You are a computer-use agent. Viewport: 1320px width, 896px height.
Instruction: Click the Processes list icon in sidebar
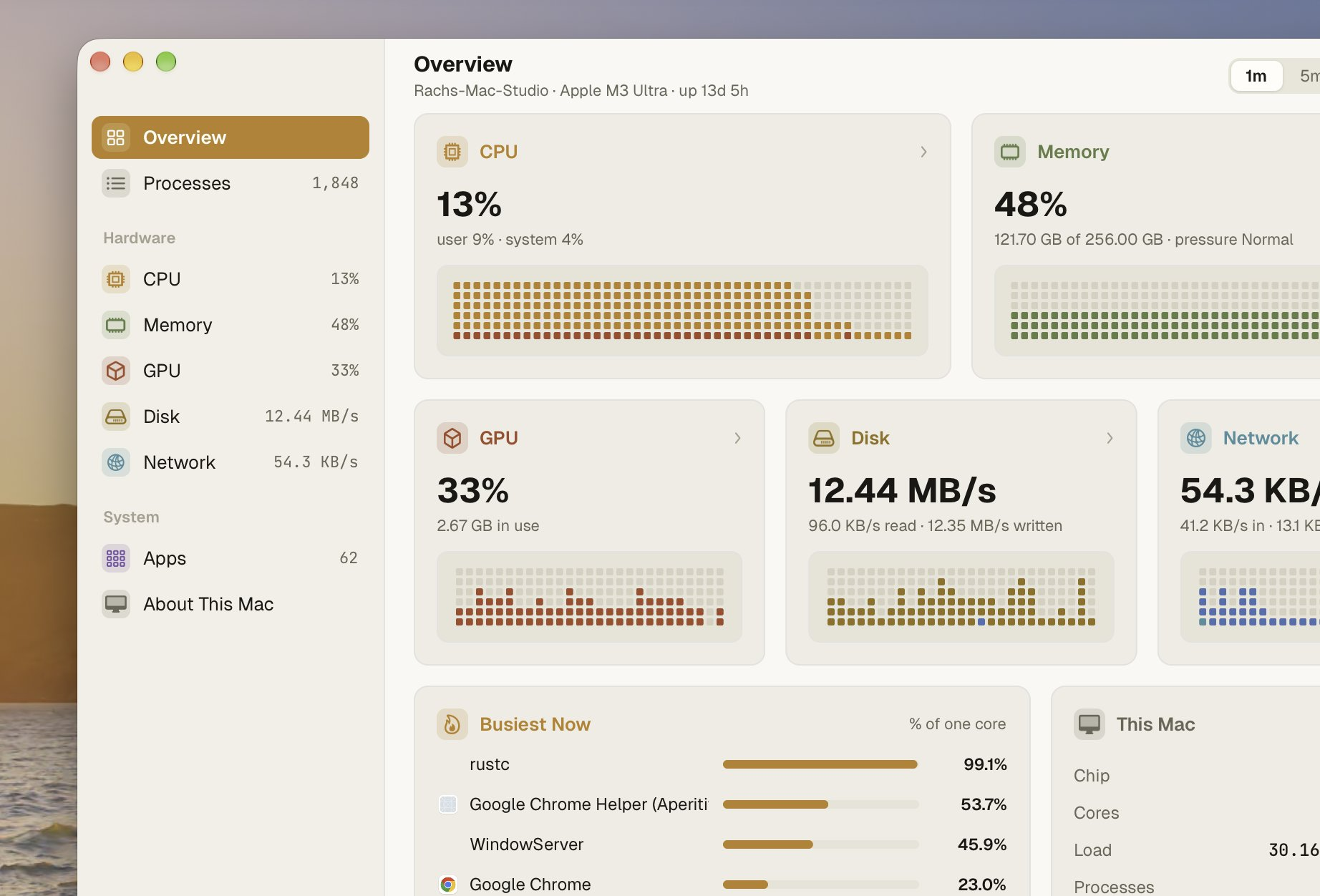click(116, 183)
